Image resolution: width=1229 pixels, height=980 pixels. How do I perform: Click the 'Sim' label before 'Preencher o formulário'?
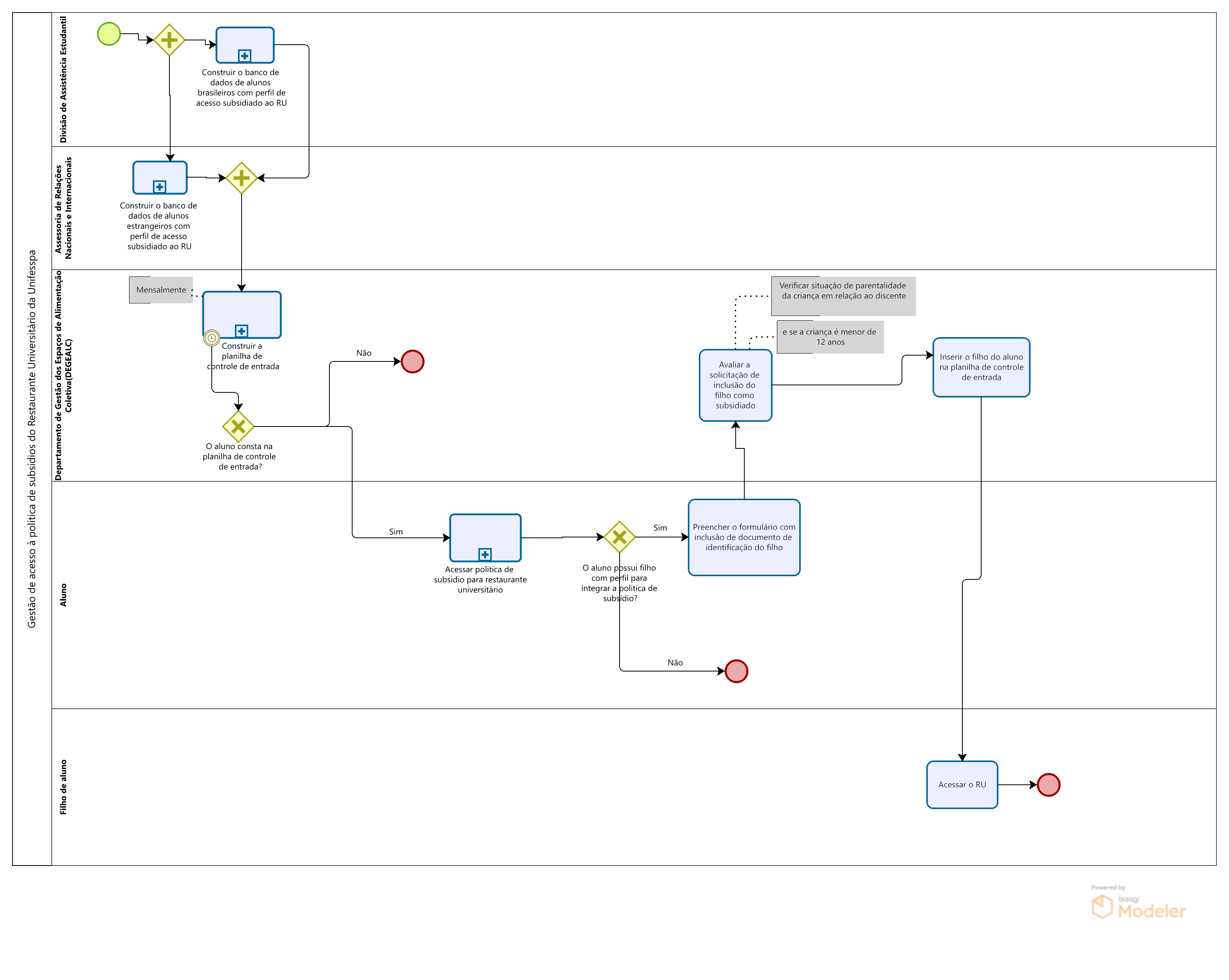pos(660,528)
